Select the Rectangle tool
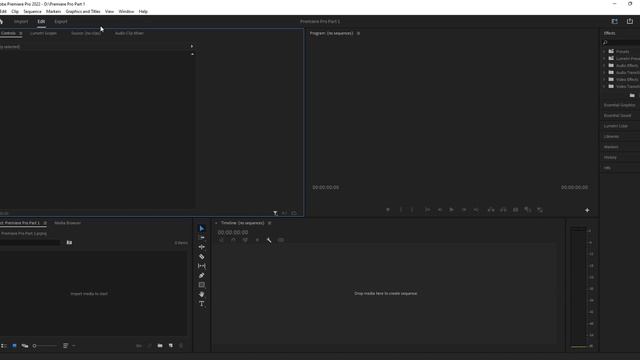Screen dimensions: 640x360 click(202, 285)
